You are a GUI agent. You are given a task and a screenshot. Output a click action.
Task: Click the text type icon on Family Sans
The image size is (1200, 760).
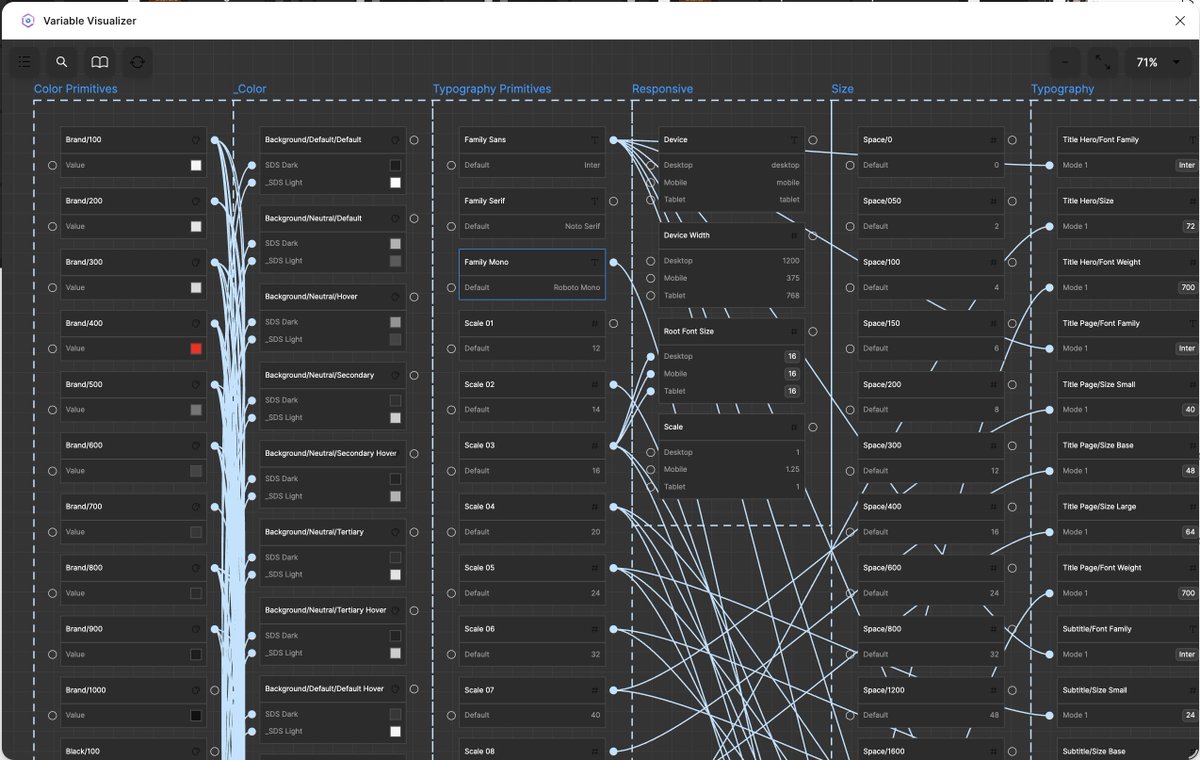[595, 140]
